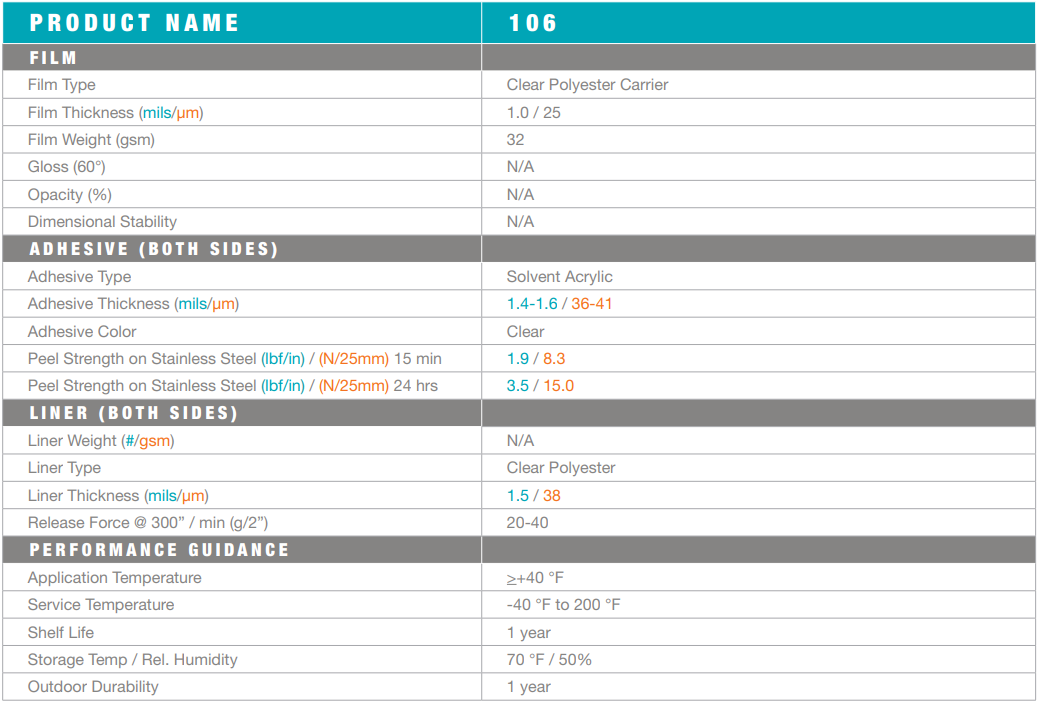This screenshot has height=703, width=1039.
Task: Click the 'Outdoor Durability' row label
Action: coord(93,687)
